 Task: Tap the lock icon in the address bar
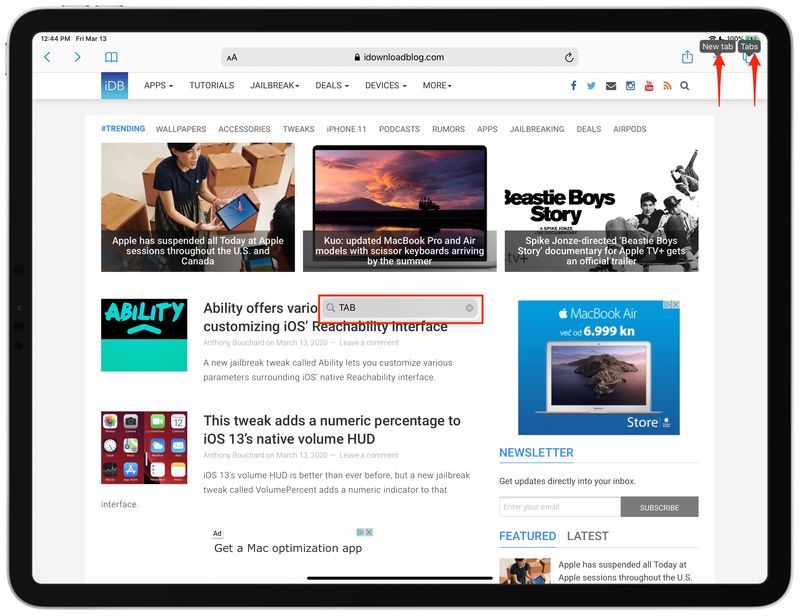pyautogui.click(x=357, y=58)
